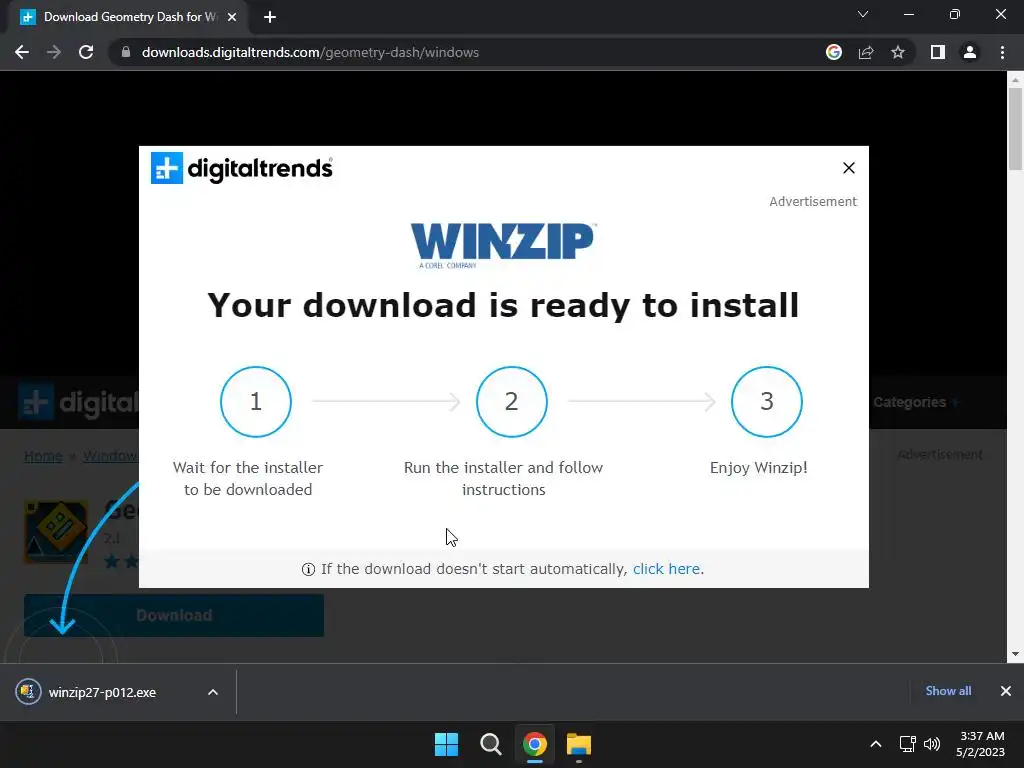Reload the page with refresh icon
The width and height of the screenshot is (1024, 768).
point(86,52)
